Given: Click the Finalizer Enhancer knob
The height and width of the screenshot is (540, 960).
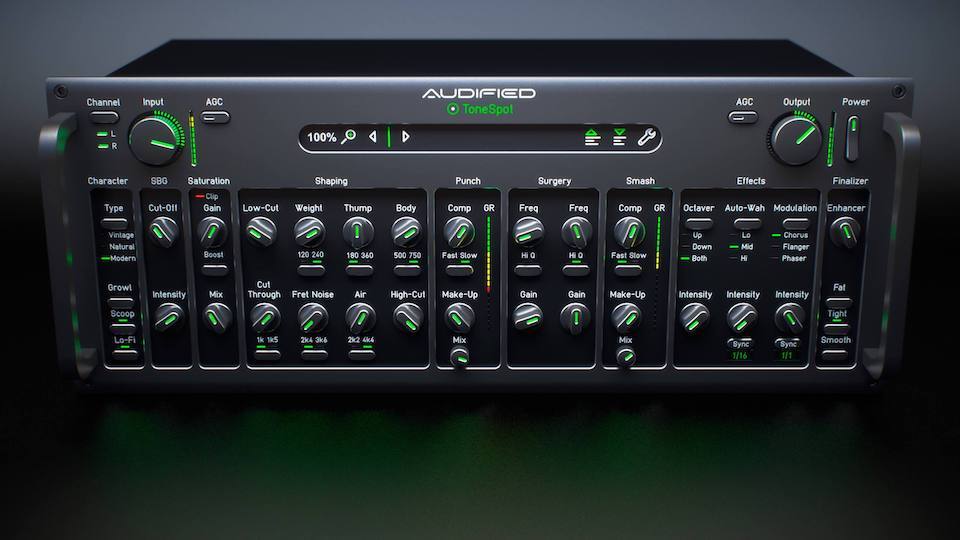Looking at the screenshot, I should (x=846, y=232).
